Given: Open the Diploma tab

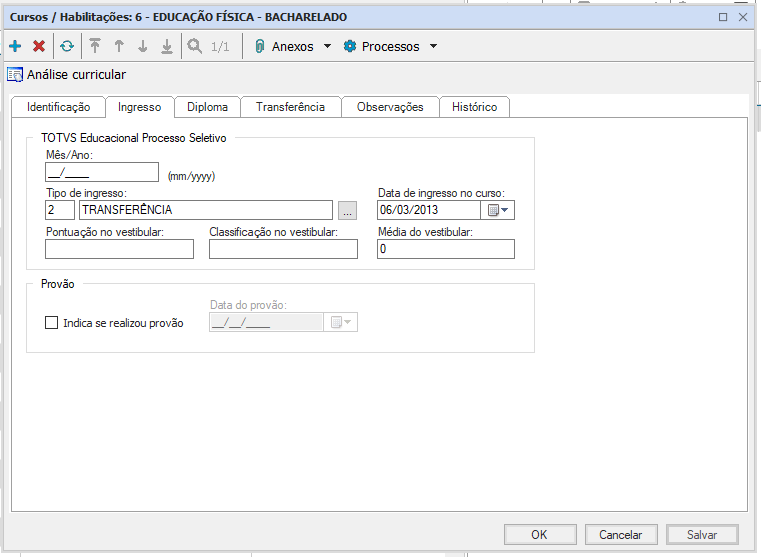Looking at the screenshot, I should pos(208,107).
